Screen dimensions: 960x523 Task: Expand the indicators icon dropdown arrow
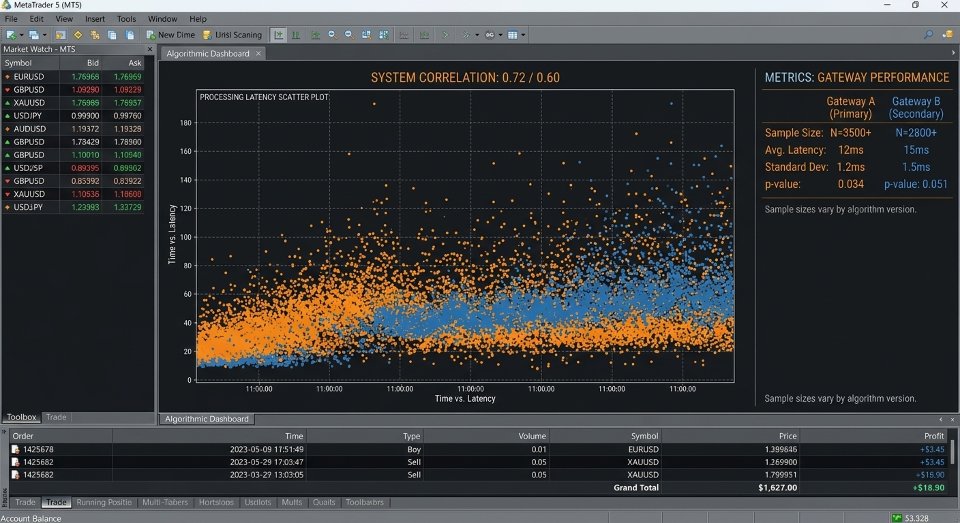(477, 35)
